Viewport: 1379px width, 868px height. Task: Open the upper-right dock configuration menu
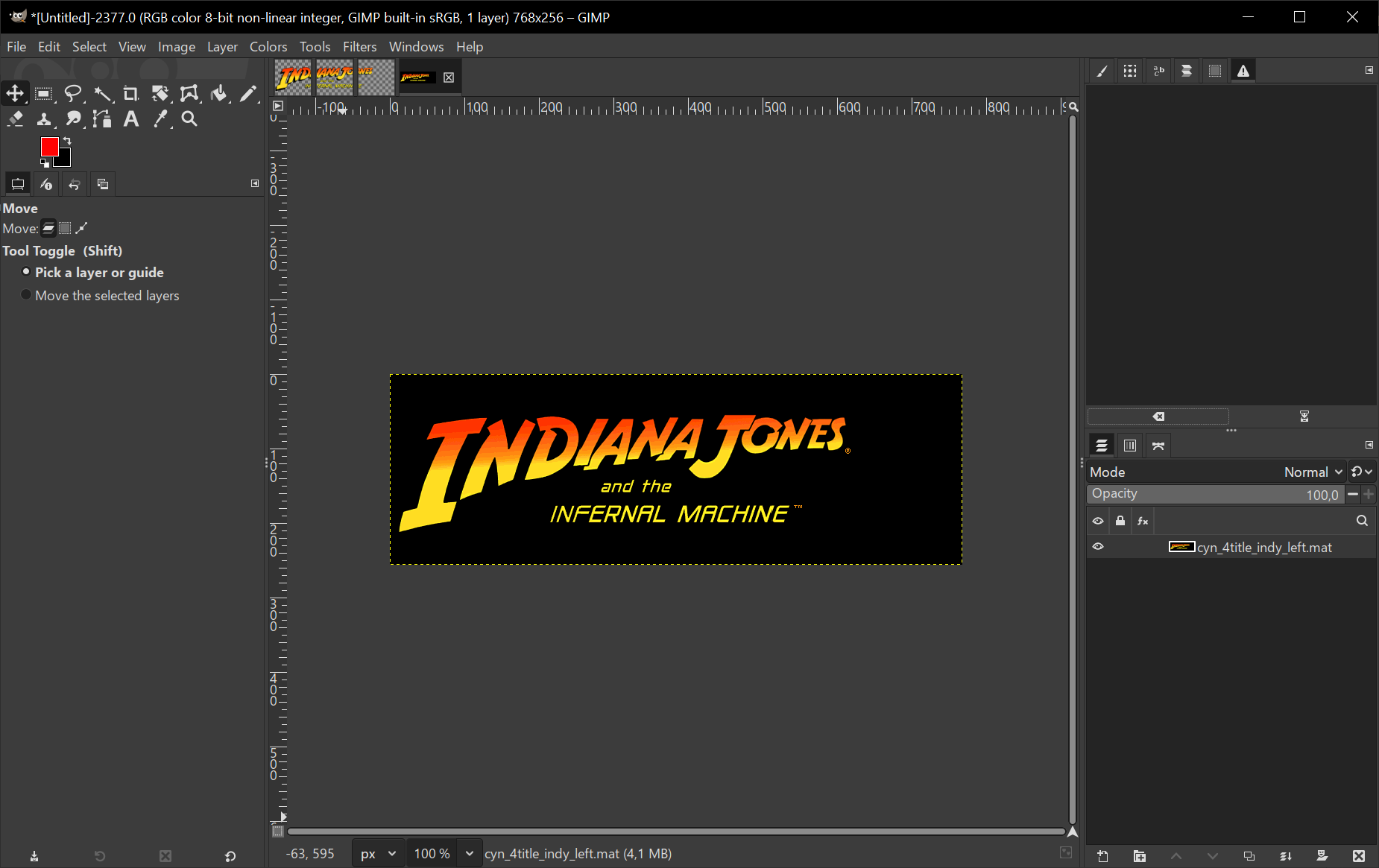(1369, 70)
